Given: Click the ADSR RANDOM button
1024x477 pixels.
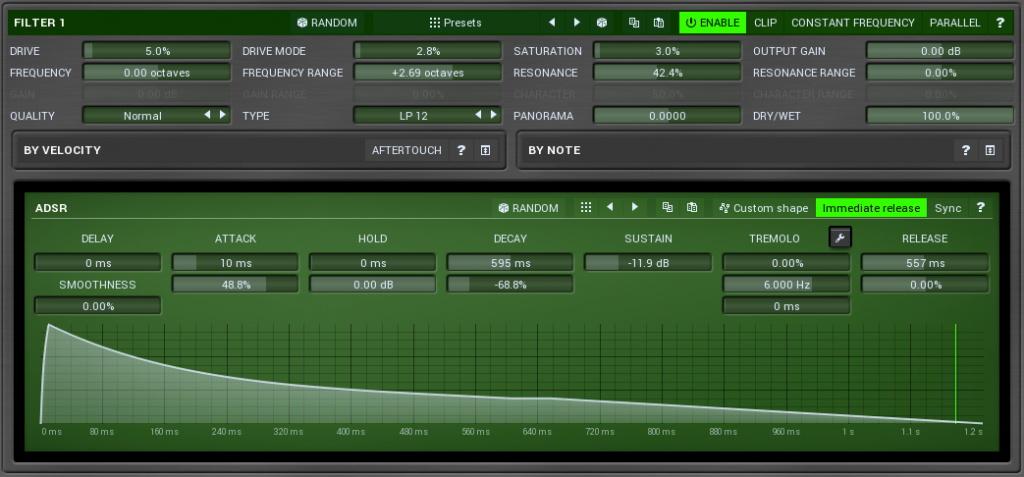Looking at the screenshot, I should tap(528, 208).
